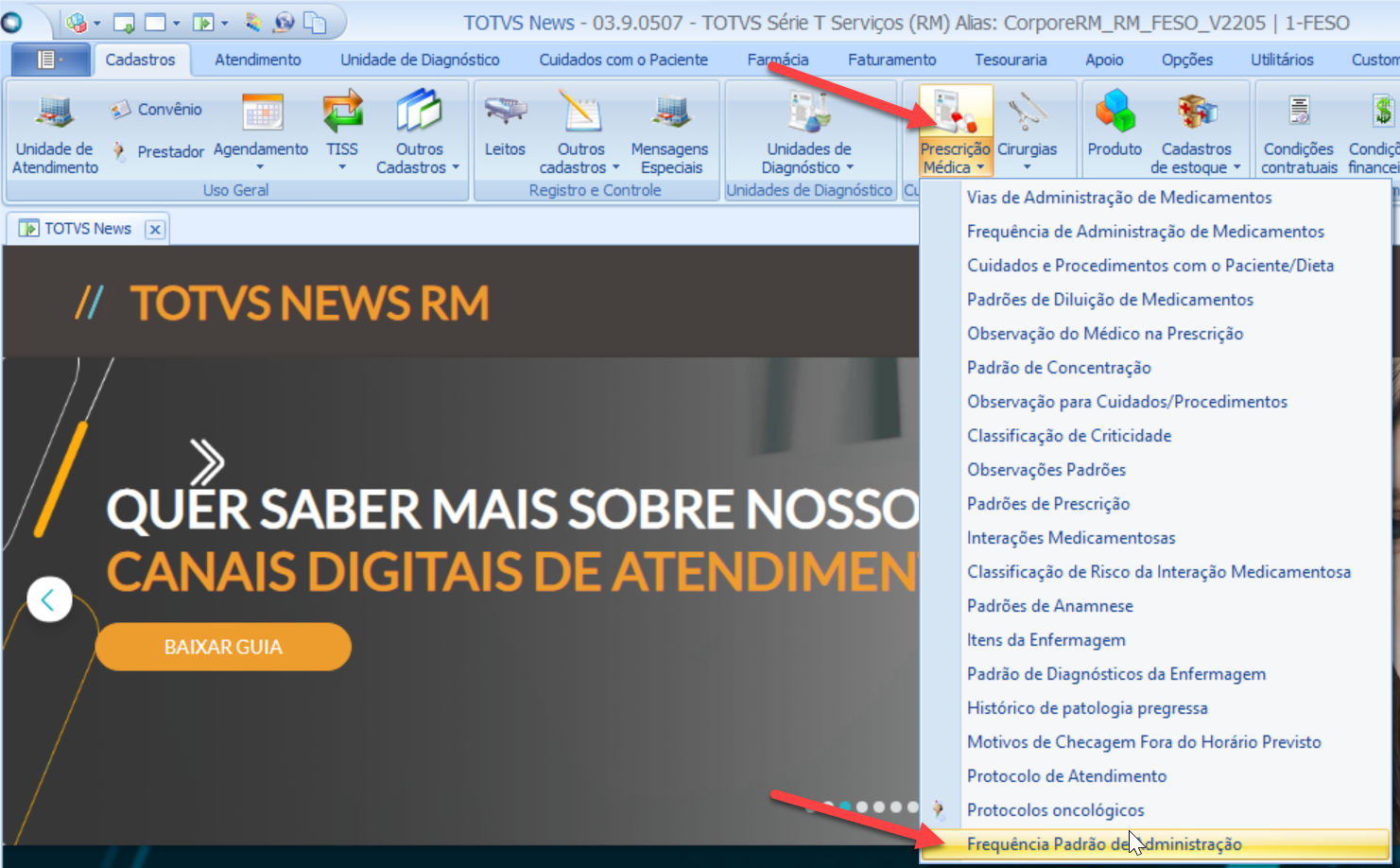This screenshot has height=868, width=1400.
Task: Click the window with green down arrow icon
Action: tap(124, 23)
